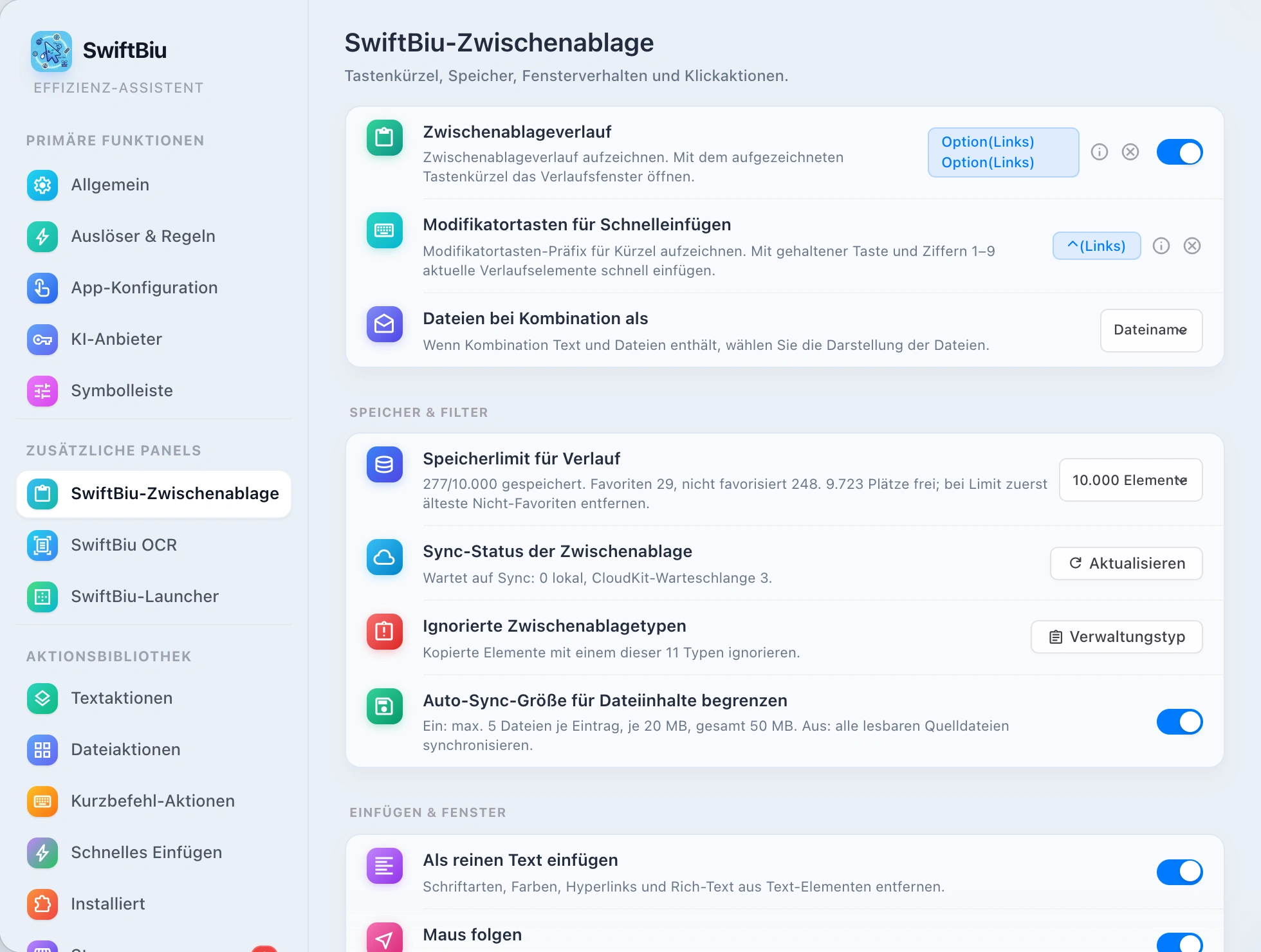The width and height of the screenshot is (1261, 952).
Task: Open Kurzbefehl-Aktionen library
Action: point(154,801)
